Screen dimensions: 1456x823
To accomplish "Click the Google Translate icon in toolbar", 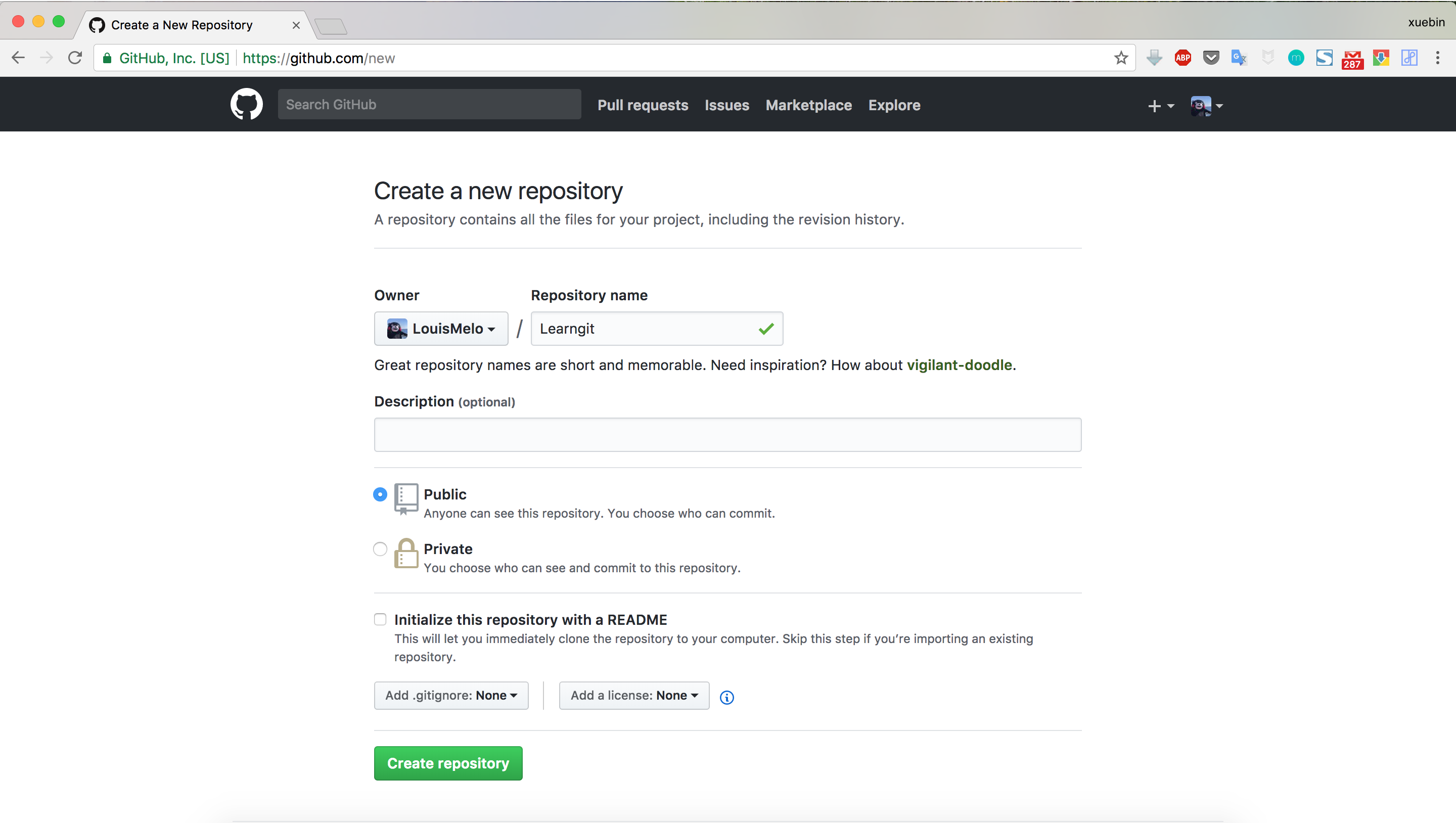I will click(x=1238, y=58).
